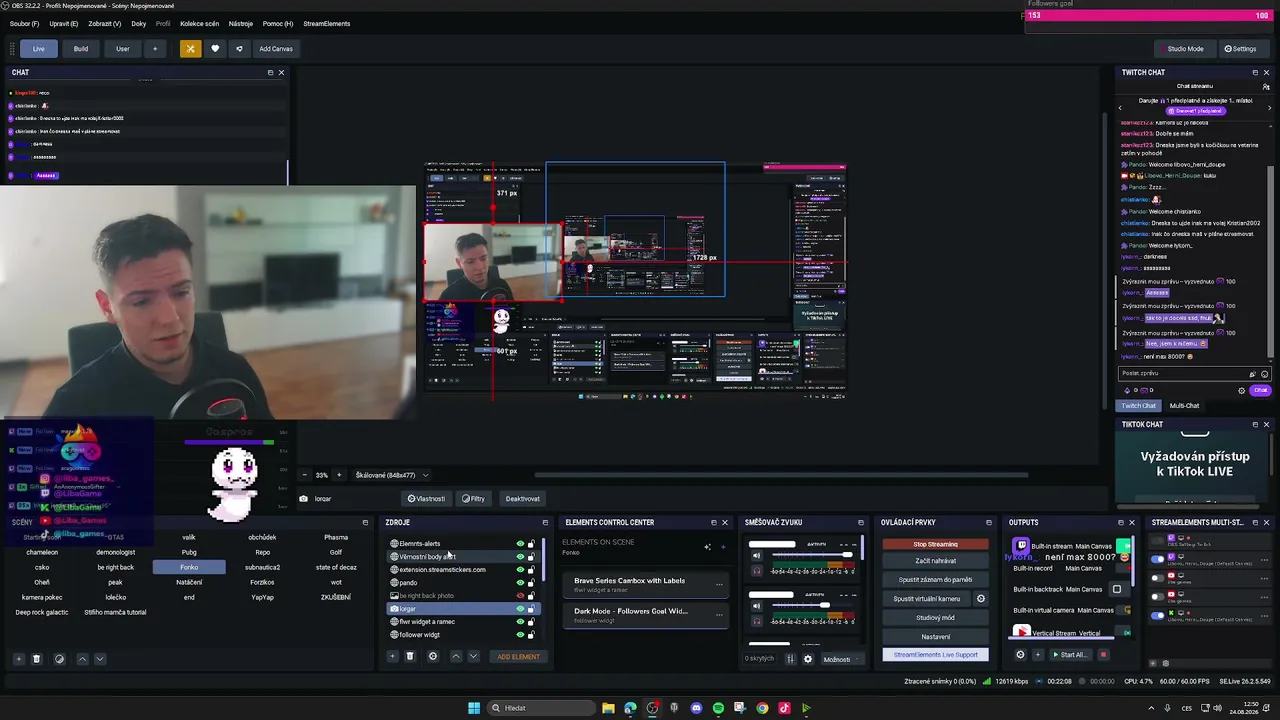Open options for Brave Series Cambox element
Screen dimensions: 1280x720
click(x=718, y=584)
